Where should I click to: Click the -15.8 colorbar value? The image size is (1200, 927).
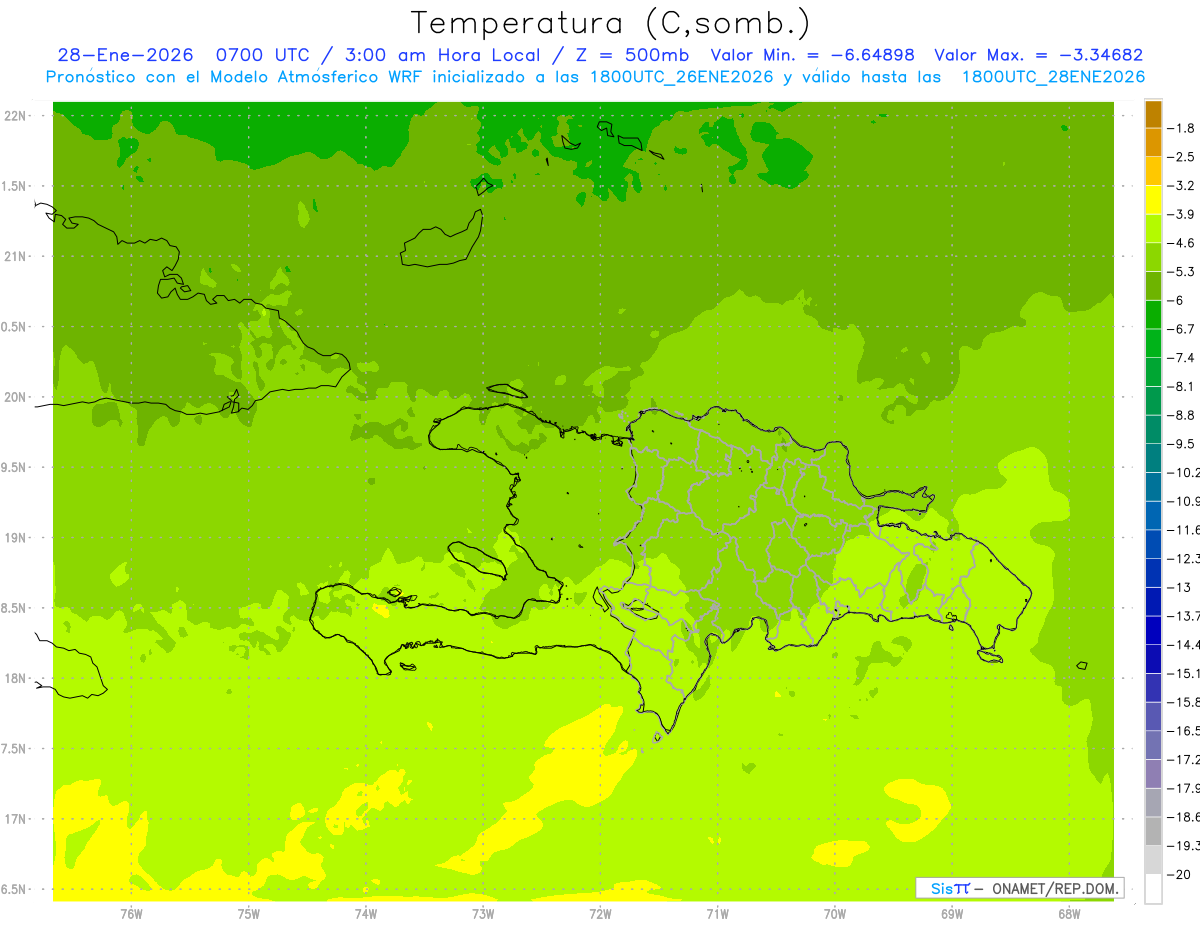[x=1185, y=702]
